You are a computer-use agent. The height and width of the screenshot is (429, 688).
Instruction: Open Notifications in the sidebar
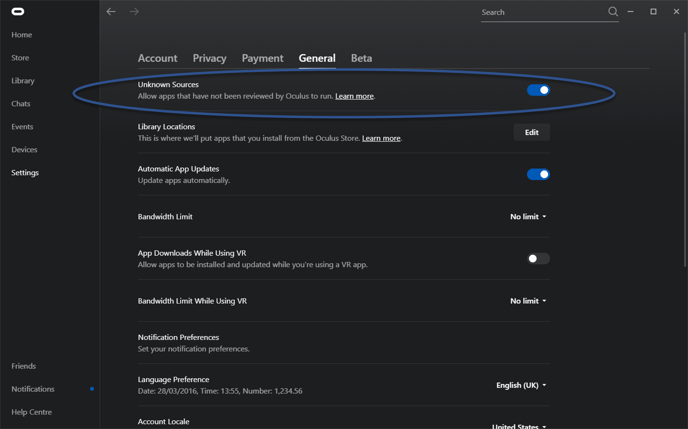(x=33, y=389)
